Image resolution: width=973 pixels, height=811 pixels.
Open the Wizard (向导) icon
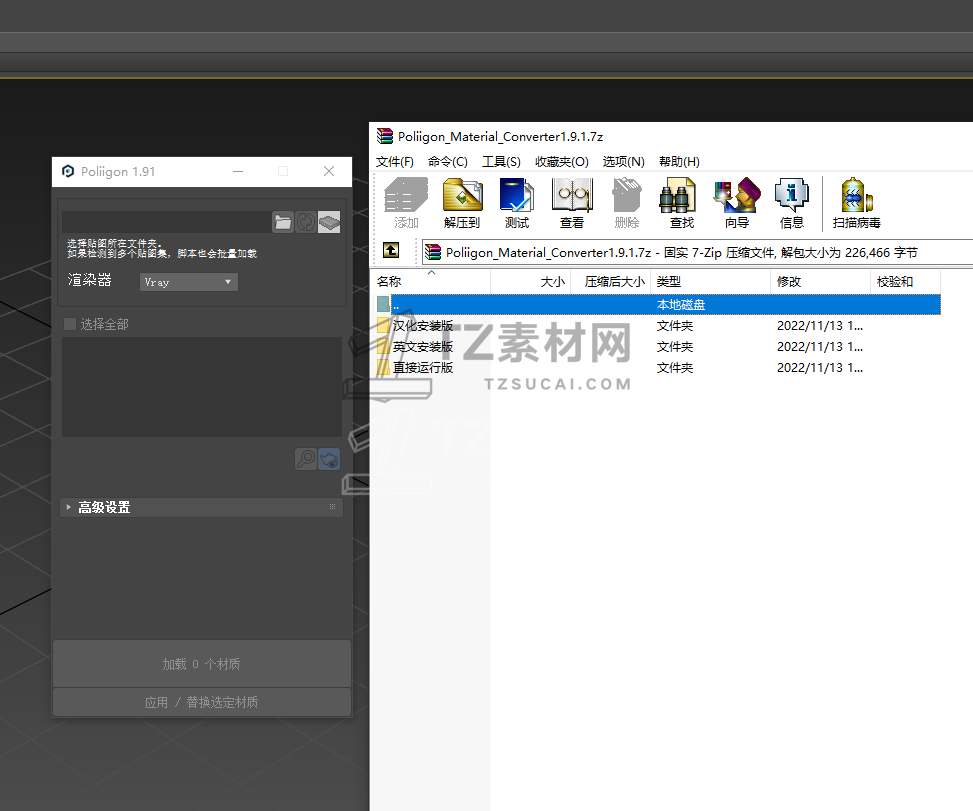[x=737, y=203]
